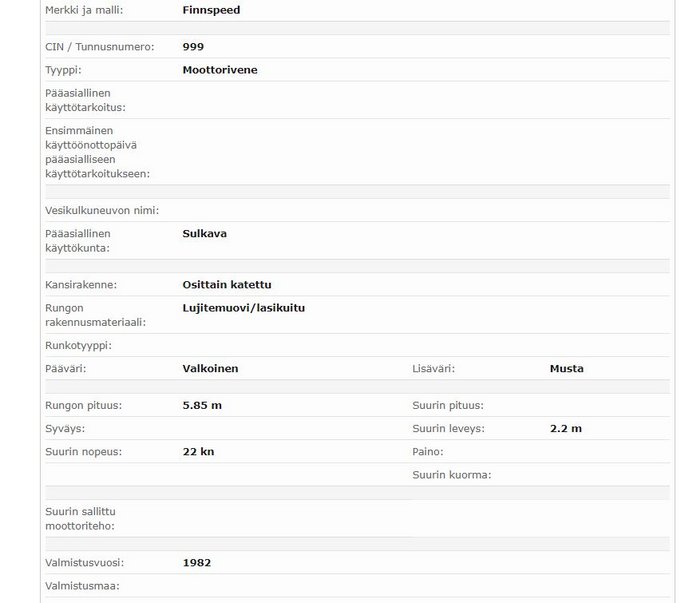Select the Moottorivene type value

[220, 70]
